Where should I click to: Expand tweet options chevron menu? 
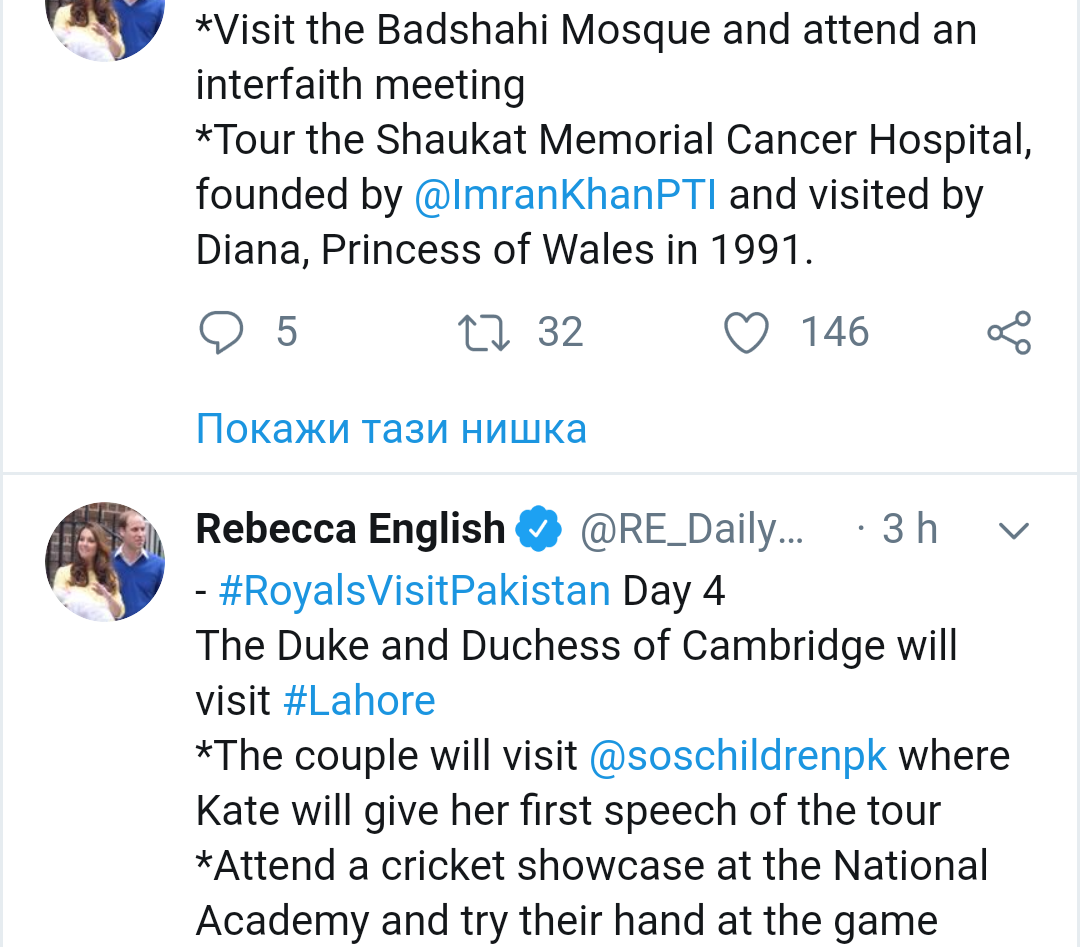[x=1014, y=530]
